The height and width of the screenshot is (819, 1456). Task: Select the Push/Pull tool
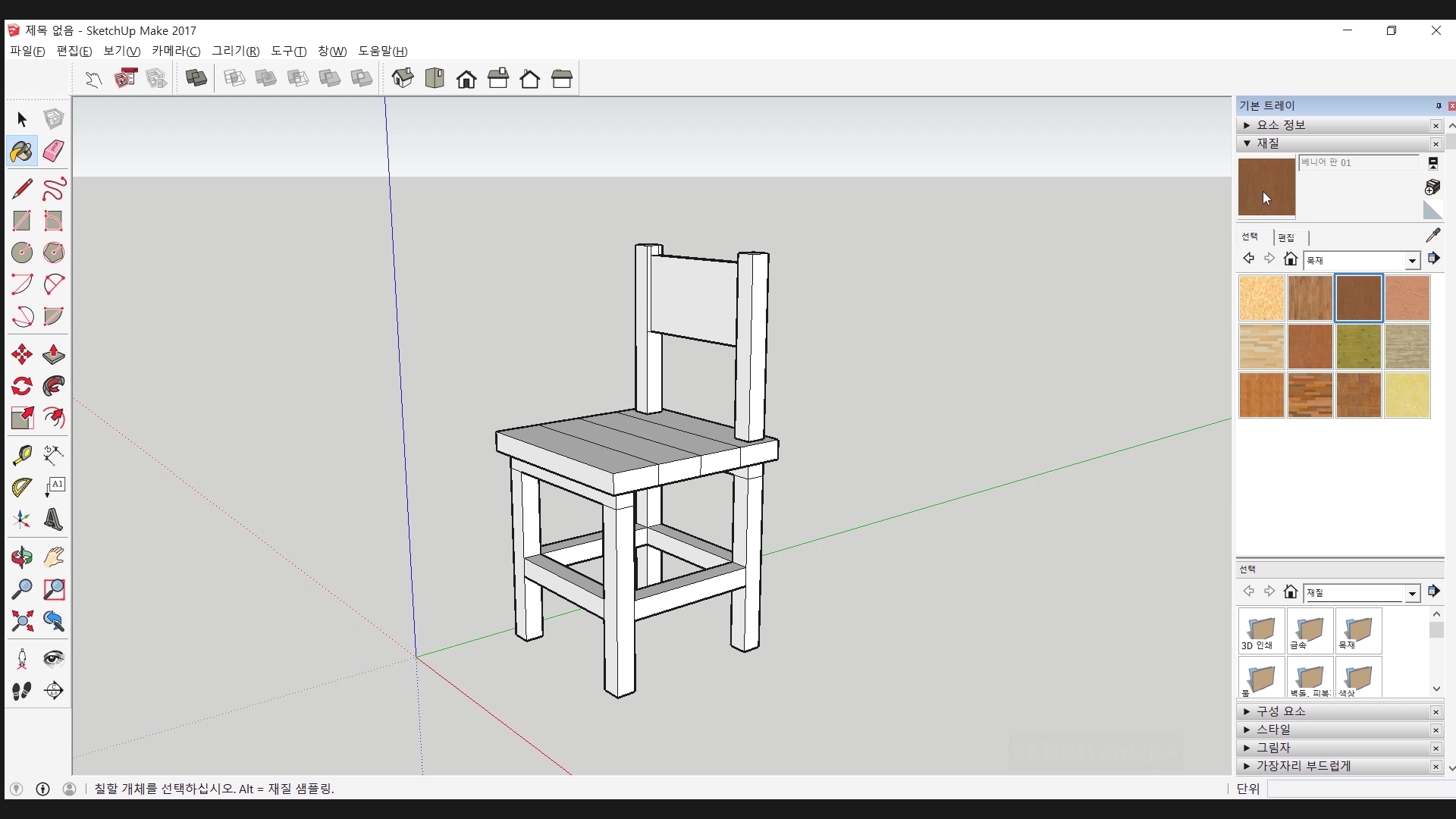tap(53, 354)
